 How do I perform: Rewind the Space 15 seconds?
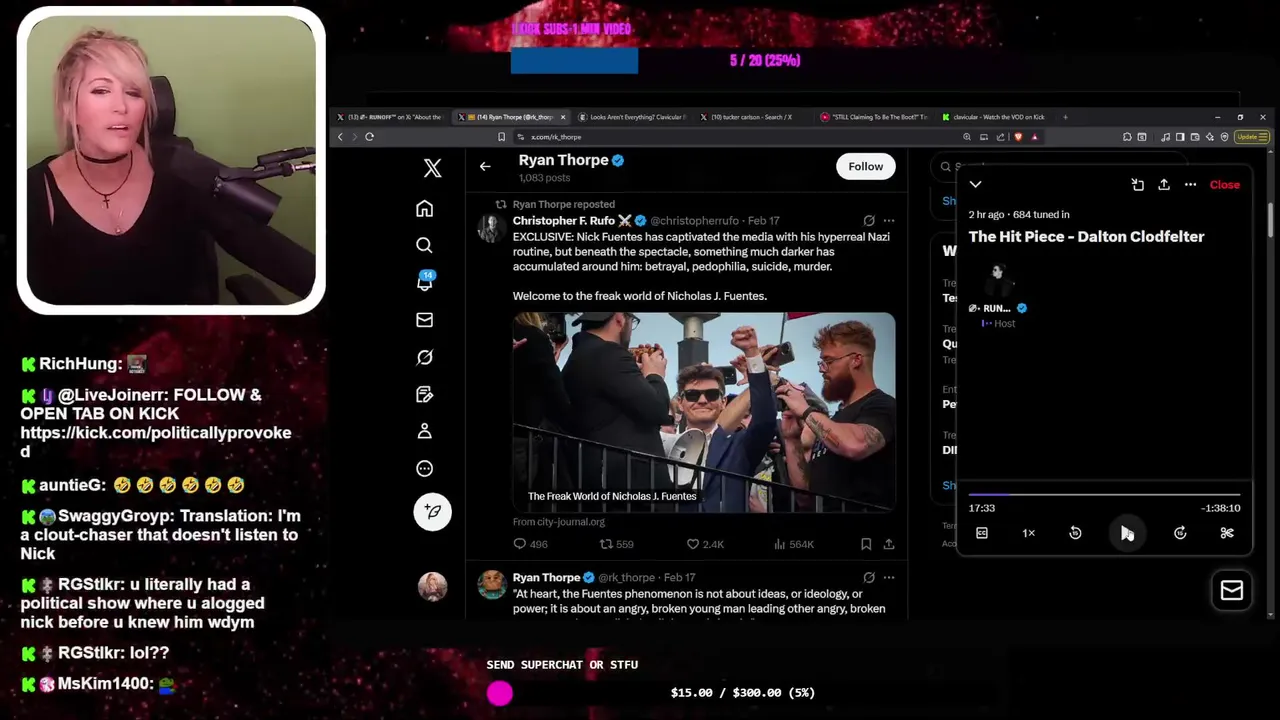pyautogui.click(x=1075, y=533)
